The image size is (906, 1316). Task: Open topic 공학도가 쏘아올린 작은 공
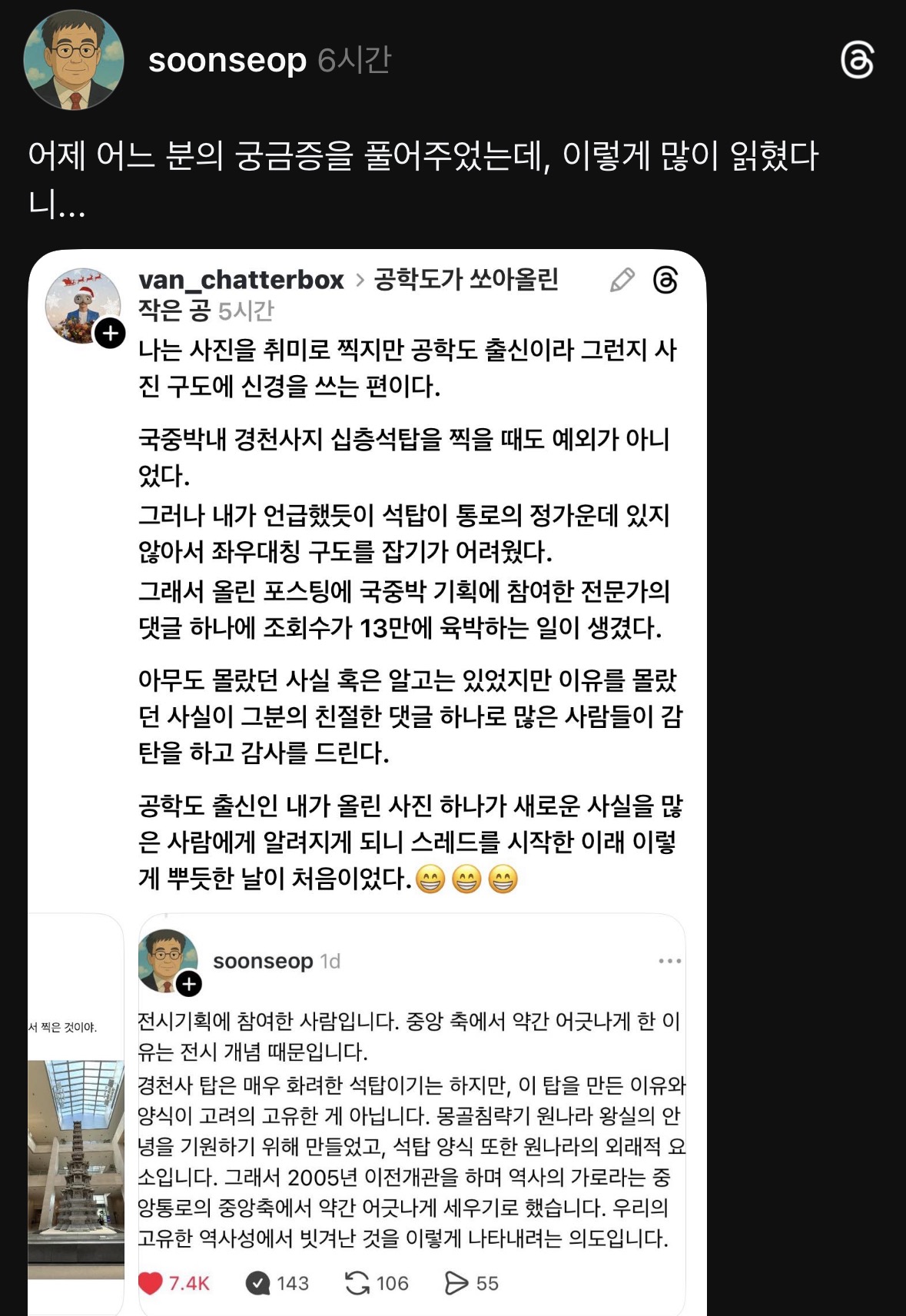pyautogui.click(x=349, y=294)
